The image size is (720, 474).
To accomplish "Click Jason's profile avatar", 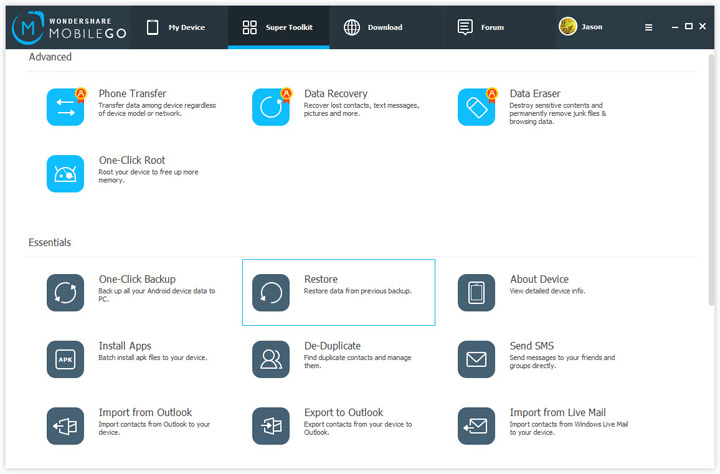I will click(568, 27).
